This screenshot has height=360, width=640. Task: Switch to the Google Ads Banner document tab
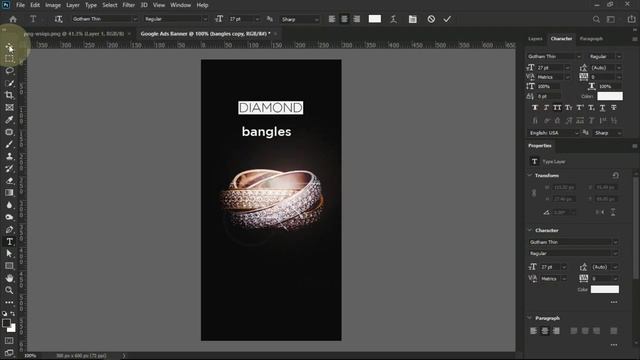(205, 33)
